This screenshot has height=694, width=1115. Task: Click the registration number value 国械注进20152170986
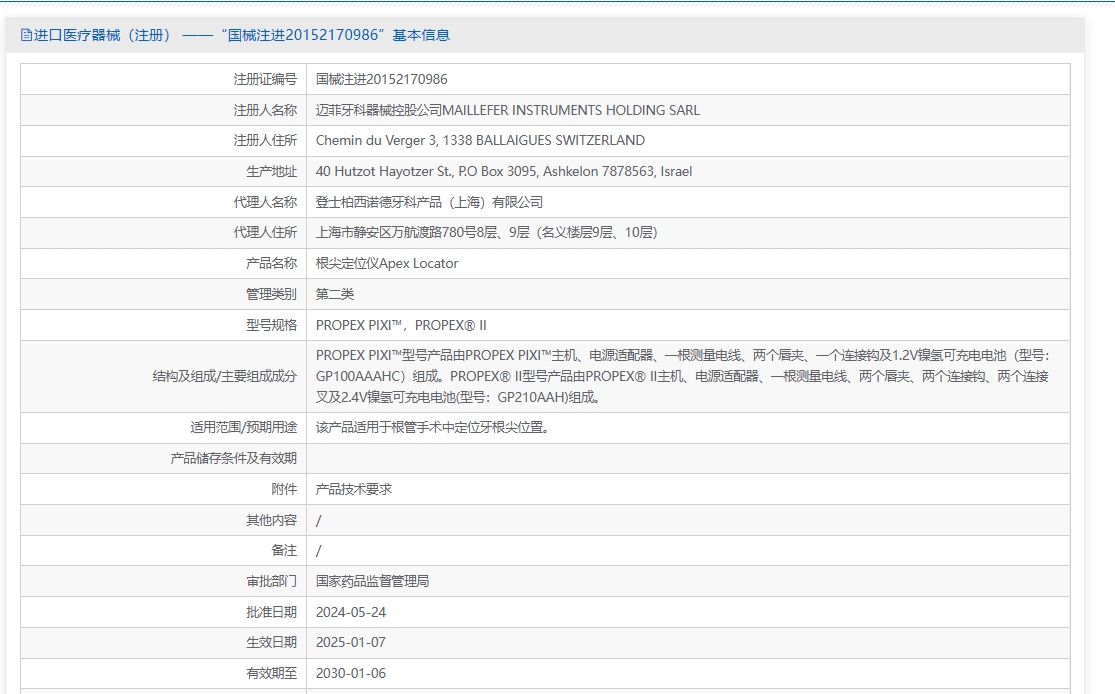click(381, 79)
